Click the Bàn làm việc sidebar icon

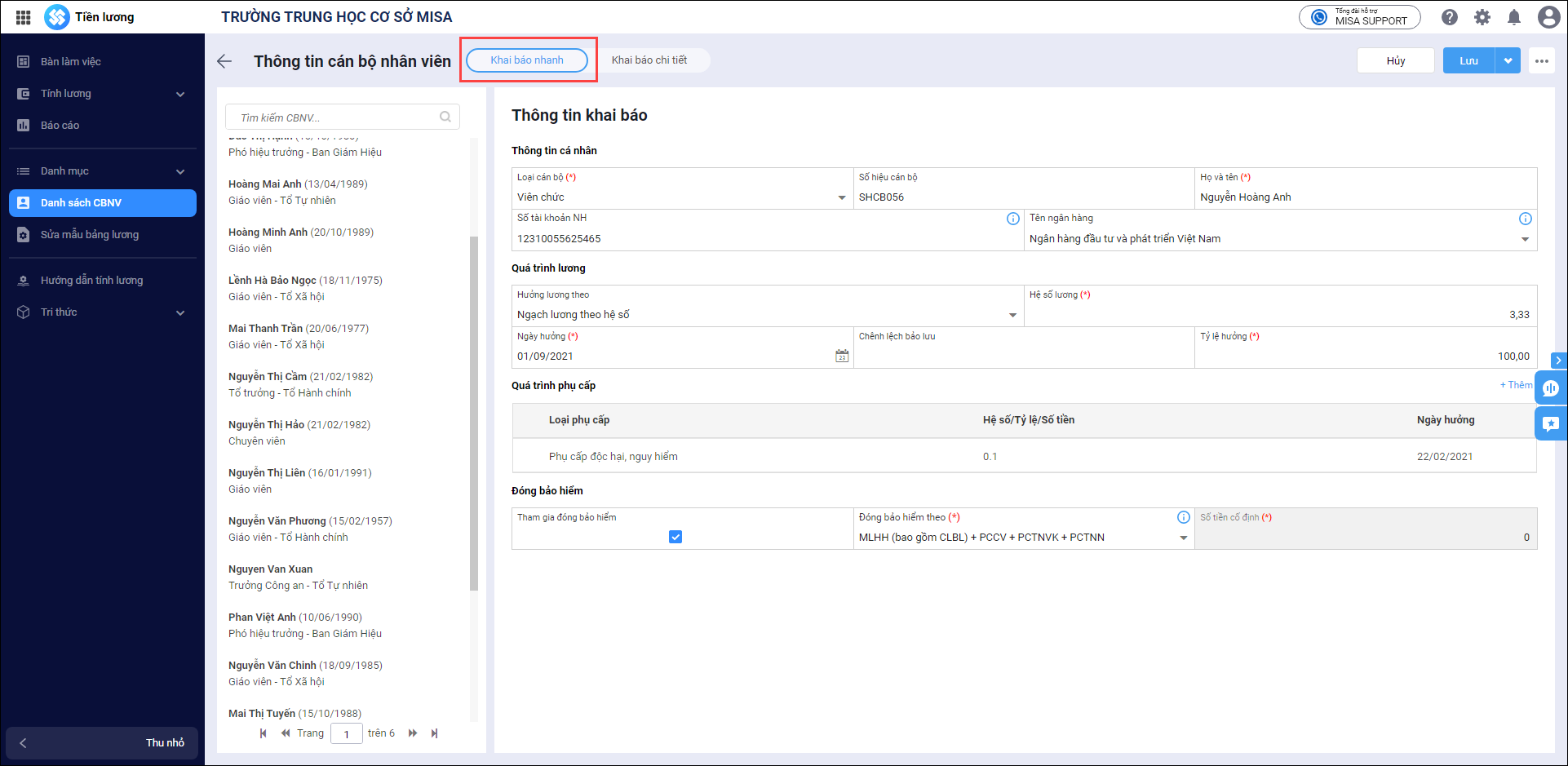pos(24,62)
